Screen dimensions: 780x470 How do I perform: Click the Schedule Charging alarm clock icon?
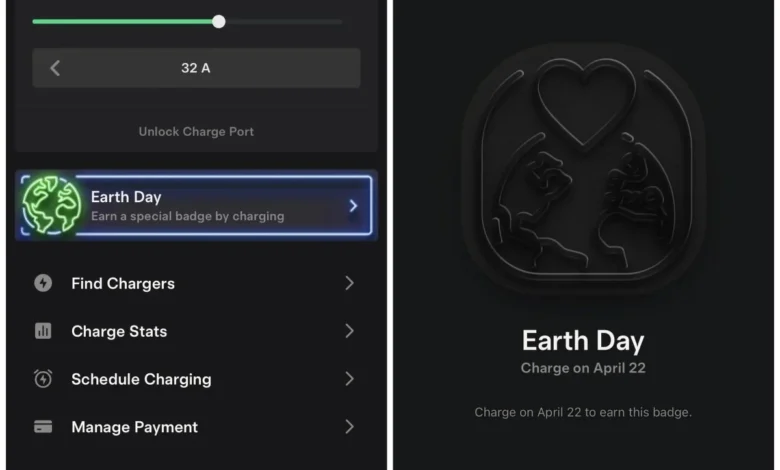pos(43,378)
